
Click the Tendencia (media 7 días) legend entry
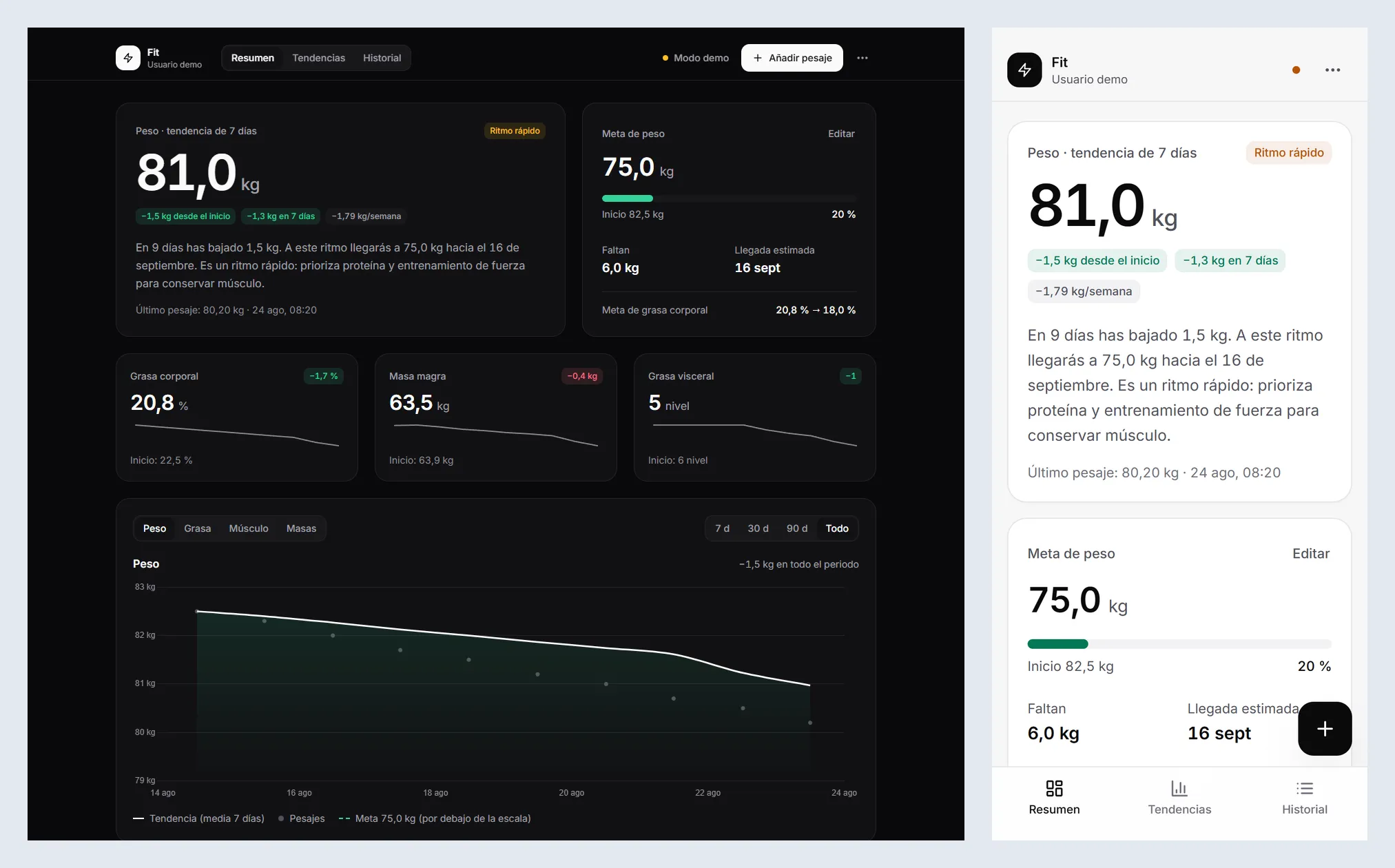click(198, 818)
